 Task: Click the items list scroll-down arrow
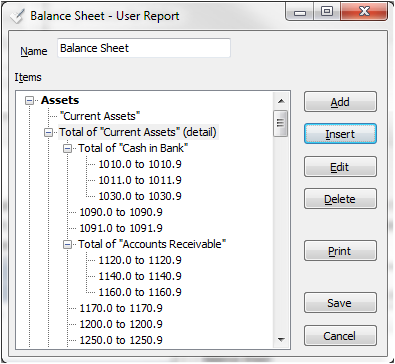click(x=281, y=340)
